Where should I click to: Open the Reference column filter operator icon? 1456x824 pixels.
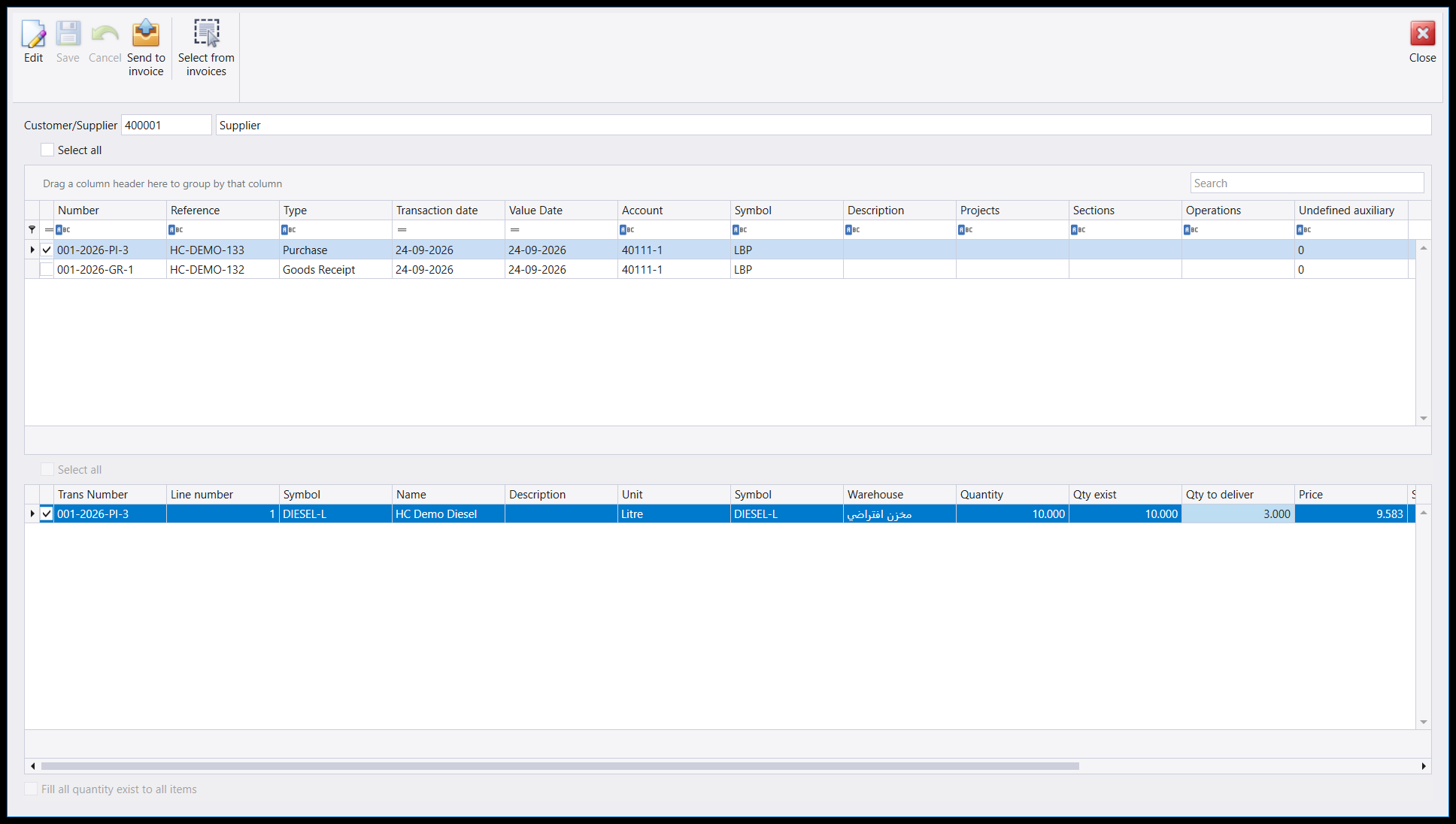point(175,229)
